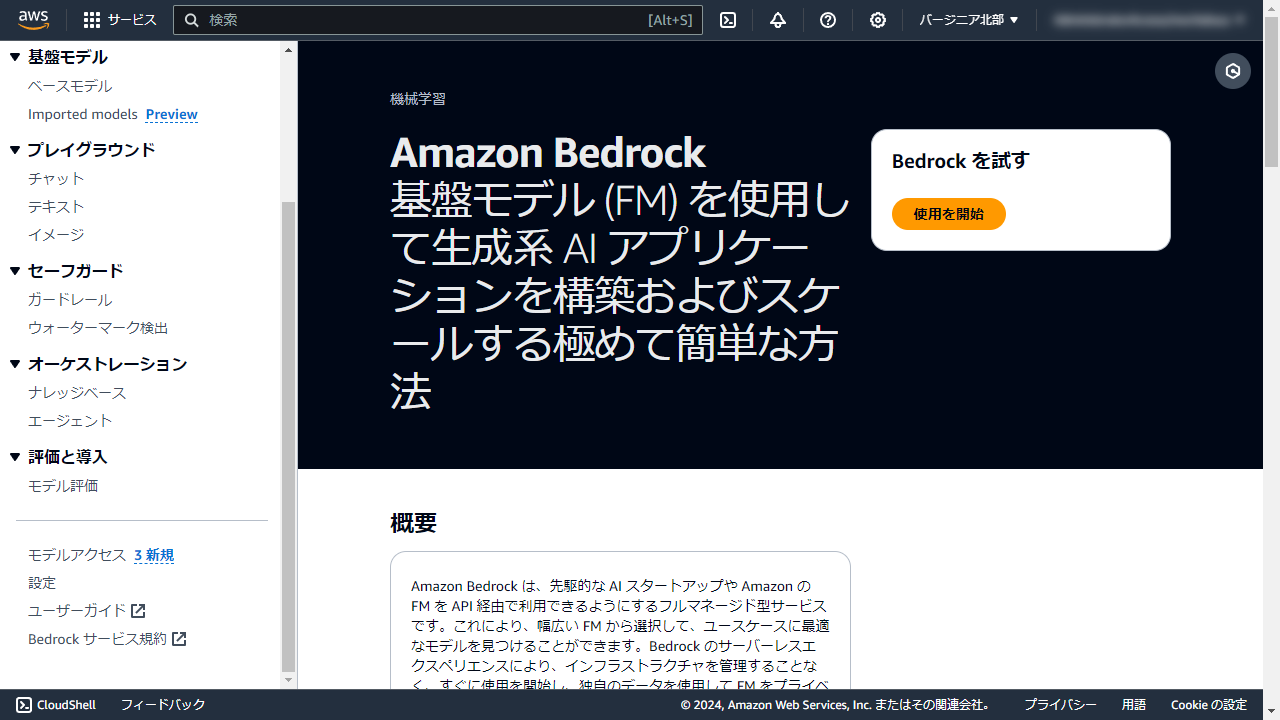The height and width of the screenshot is (720, 1280).
Task: Click the AWS logo home icon
Action: pos(33,19)
